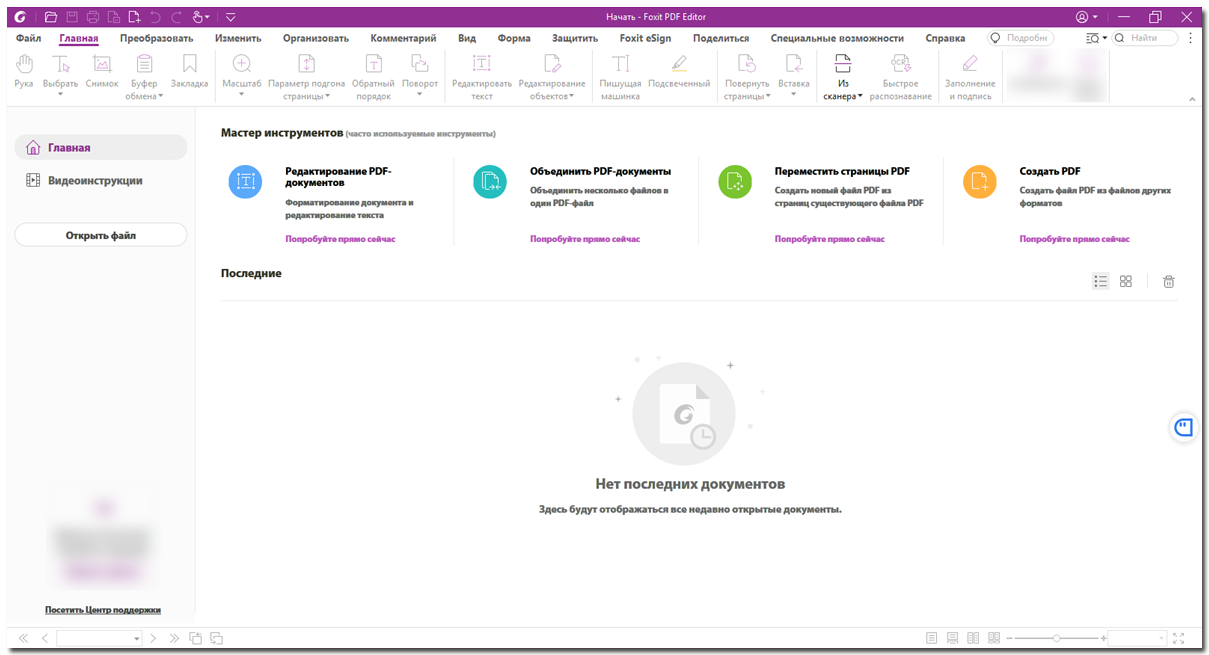Select the Hand (Рука) tool

coord(25,67)
